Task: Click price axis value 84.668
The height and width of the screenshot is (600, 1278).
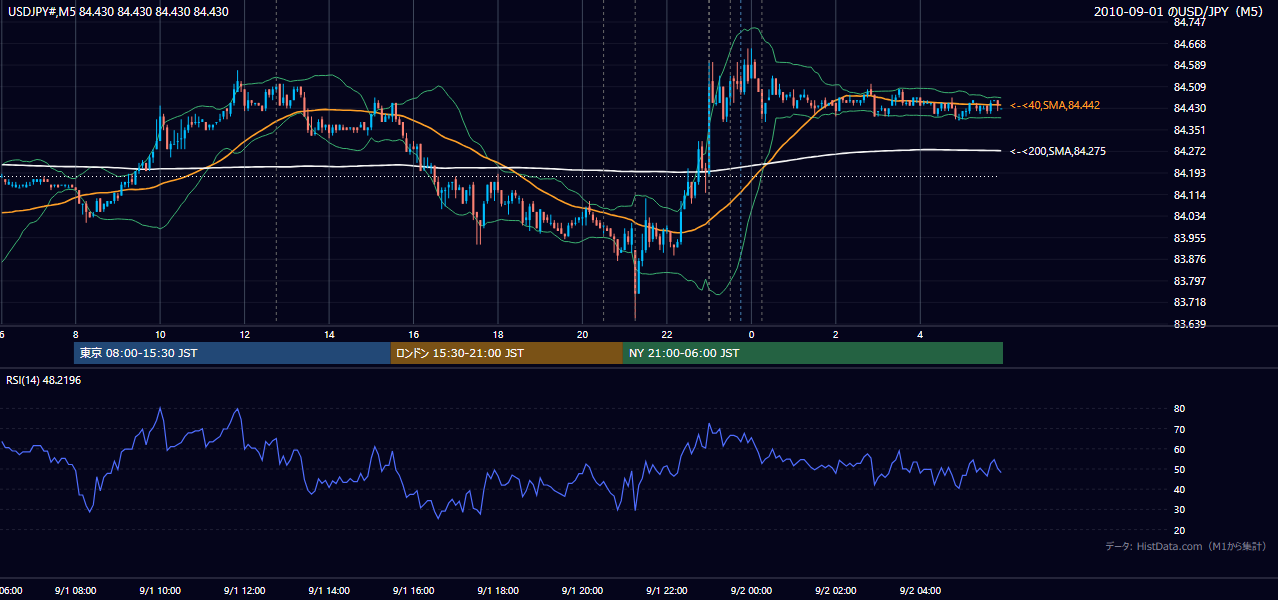Action: [1189, 44]
